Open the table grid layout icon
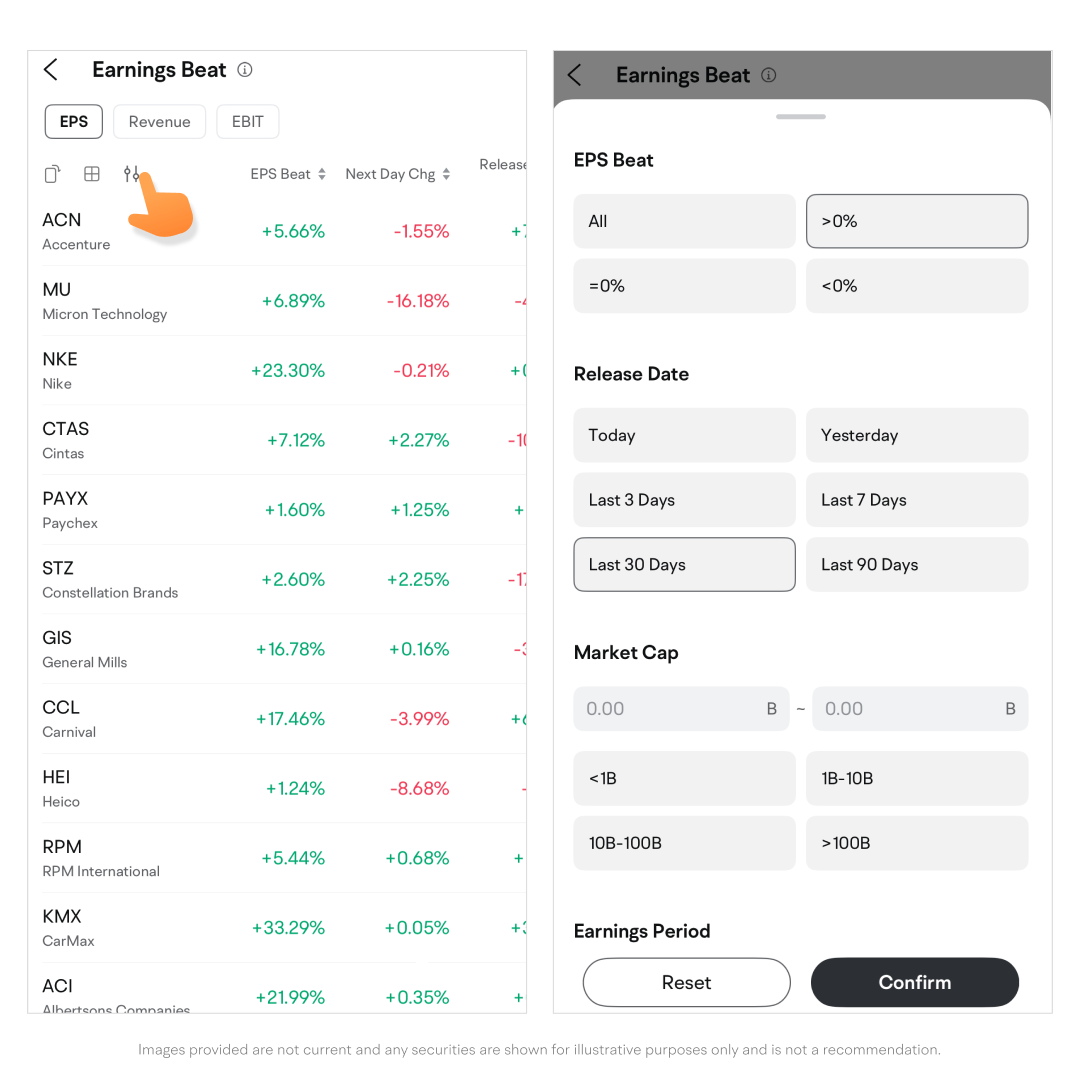The height and width of the screenshot is (1081, 1080). point(92,174)
